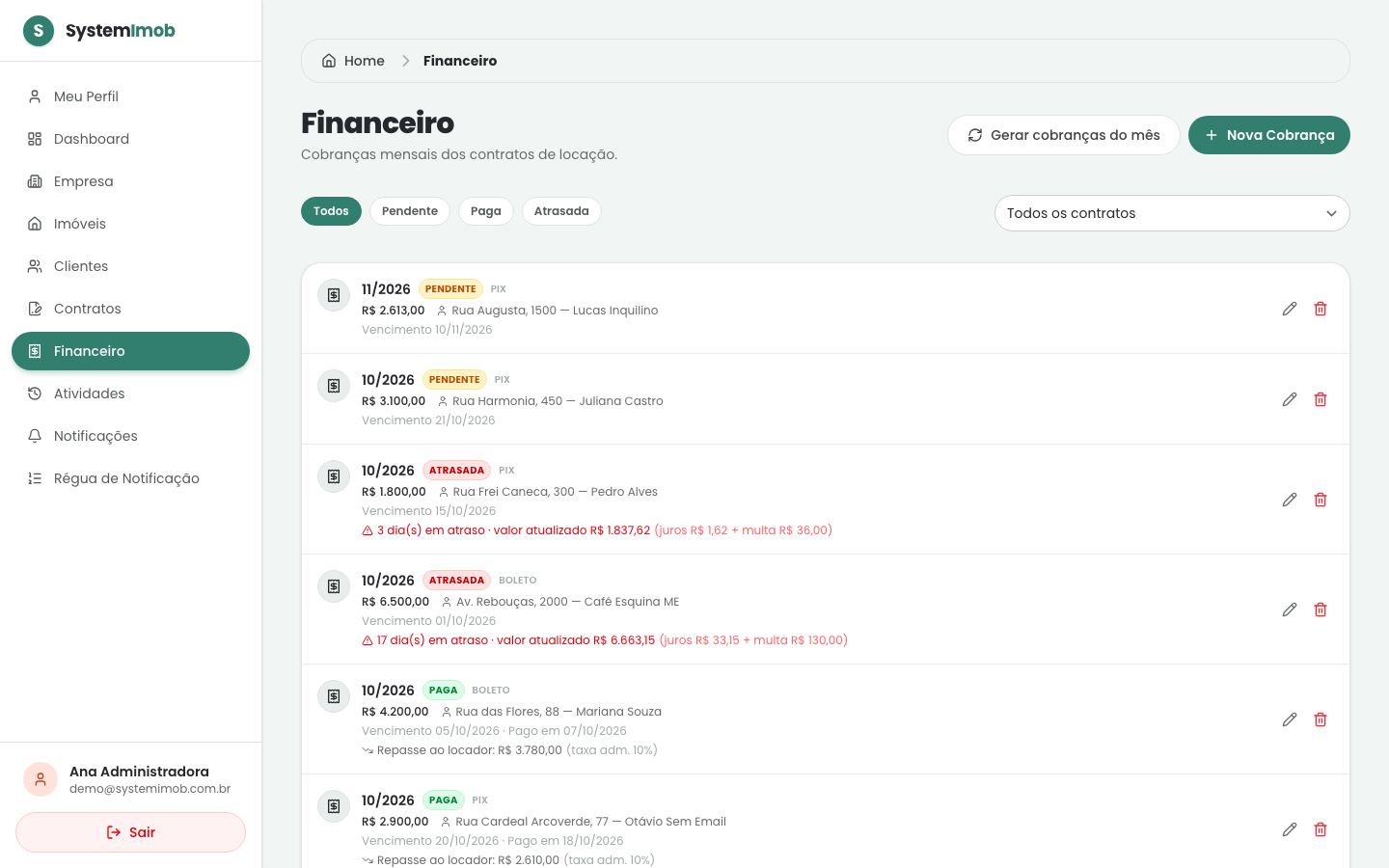Go to Dashboard in sidebar
The width and height of the screenshot is (1389, 868).
[x=130, y=139]
